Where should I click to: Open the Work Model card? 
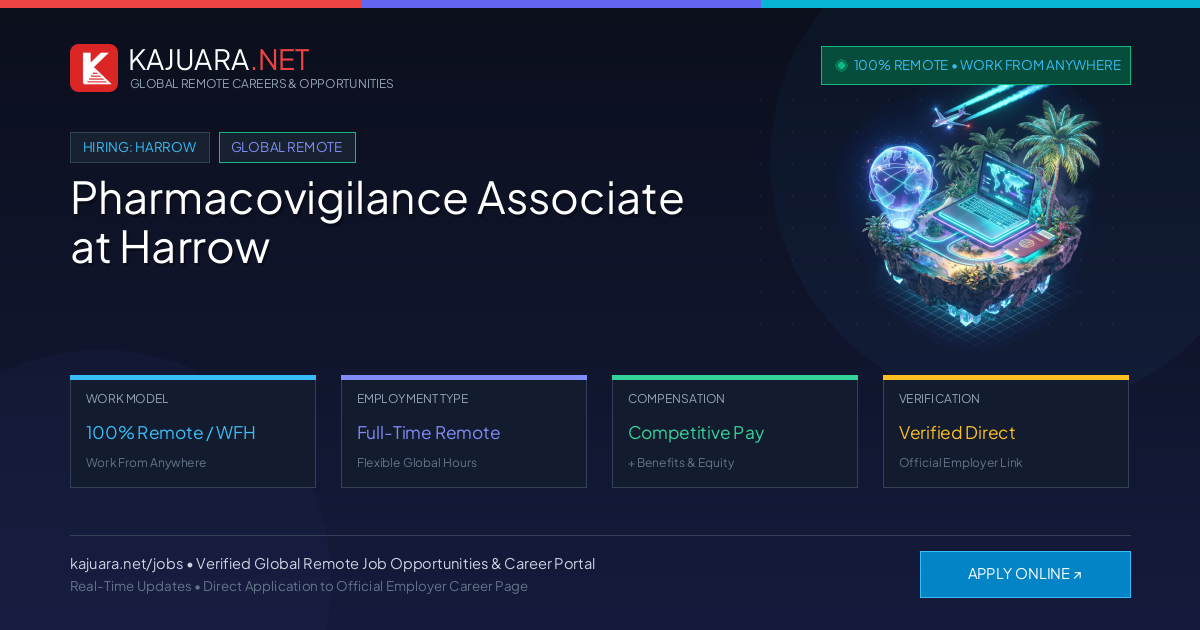(x=193, y=431)
